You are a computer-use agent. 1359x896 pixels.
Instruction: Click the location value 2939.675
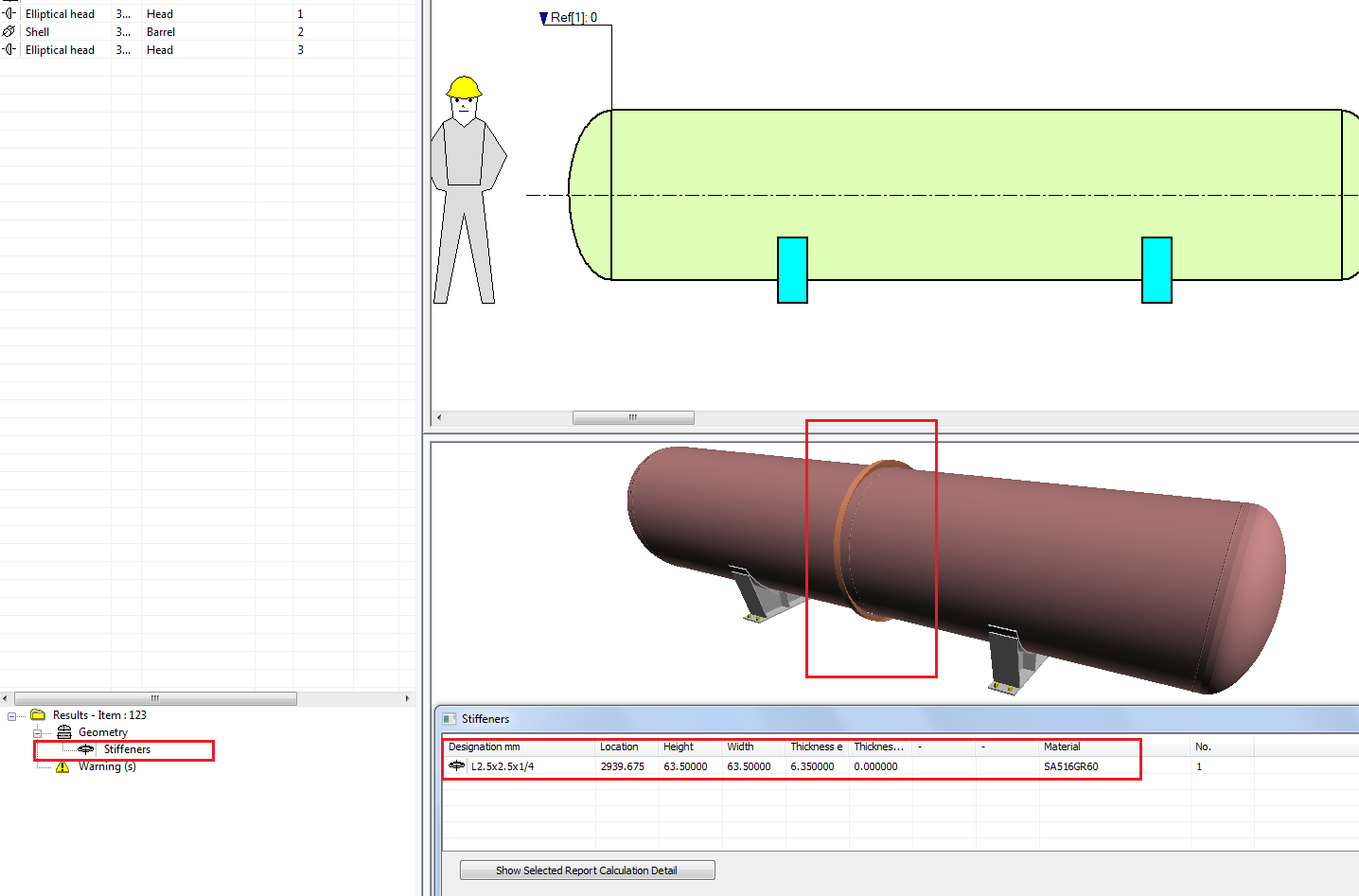coord(622,766)
